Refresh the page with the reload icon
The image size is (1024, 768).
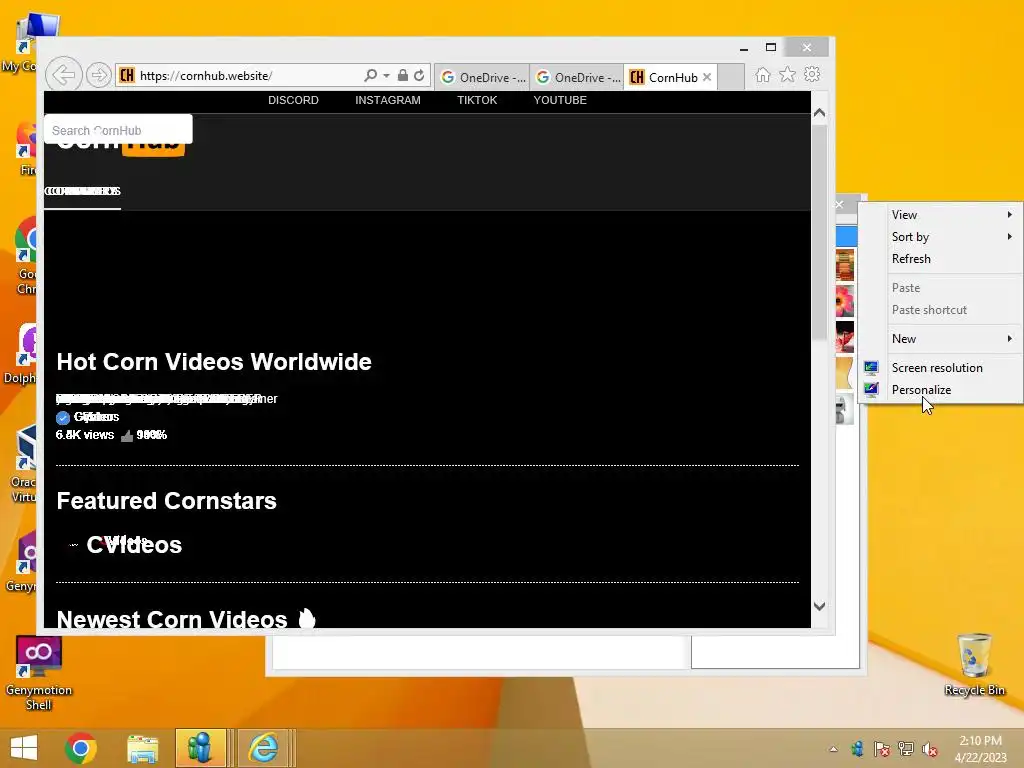click(x=419, y=75)
